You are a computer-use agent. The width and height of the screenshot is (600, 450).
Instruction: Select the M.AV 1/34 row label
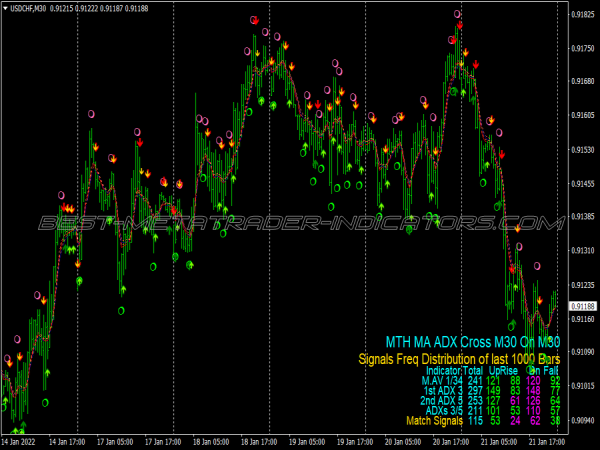tap(442, 381)
